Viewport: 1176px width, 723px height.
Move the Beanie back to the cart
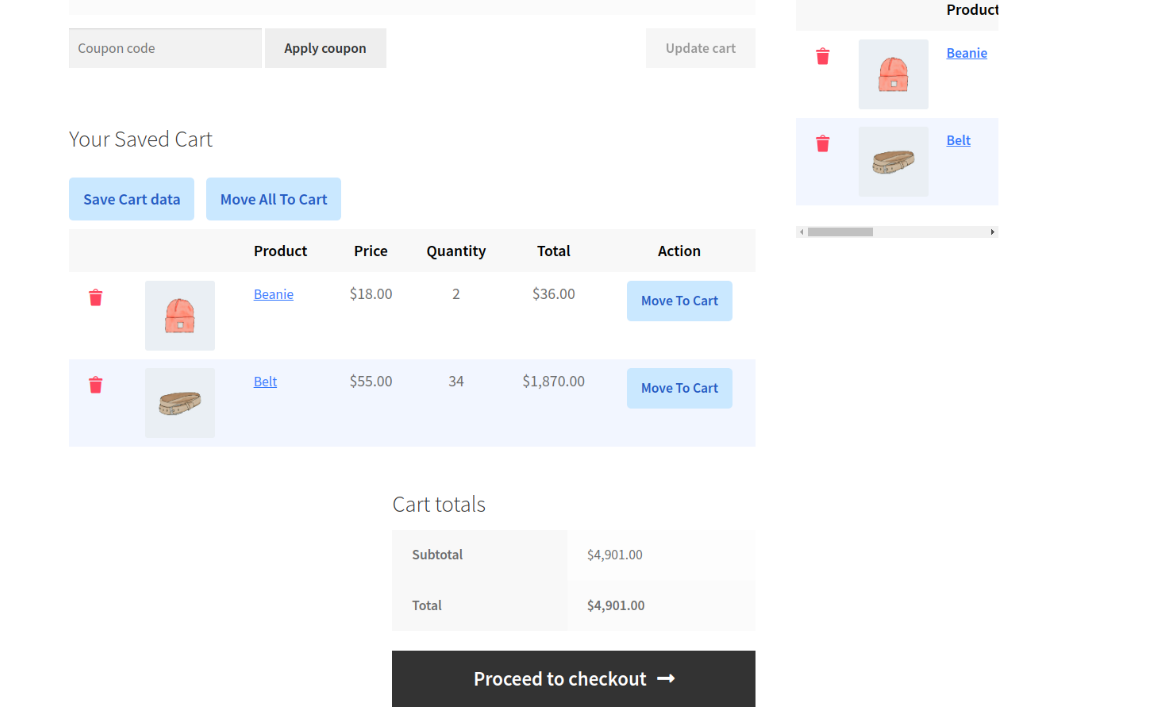coord(679,301)
